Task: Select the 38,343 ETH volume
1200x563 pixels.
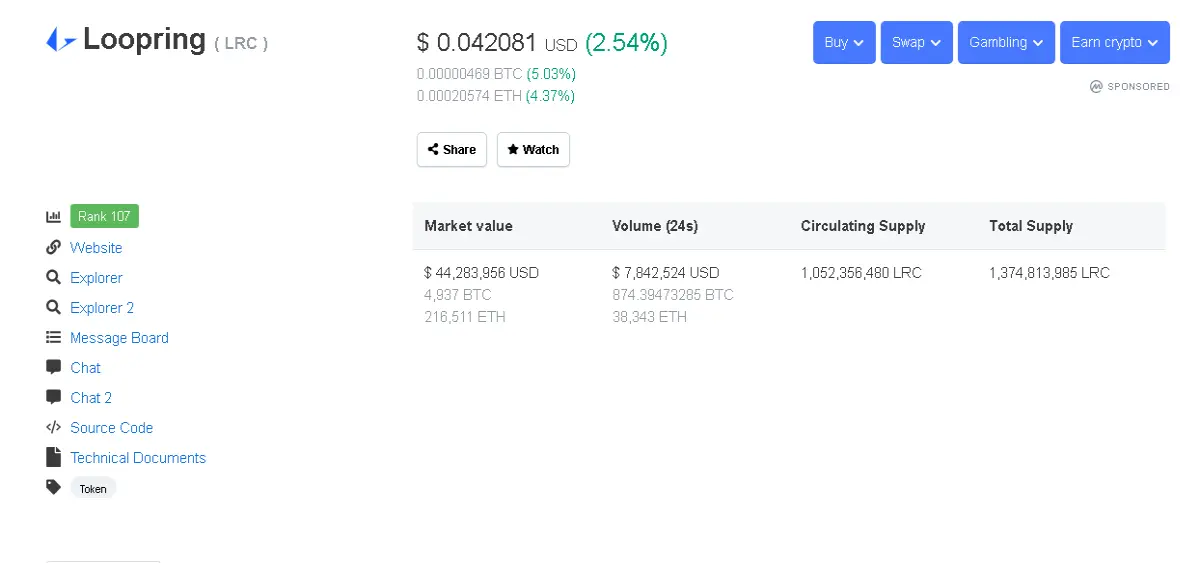Action: pyautogui.click(x=650, y=317)
